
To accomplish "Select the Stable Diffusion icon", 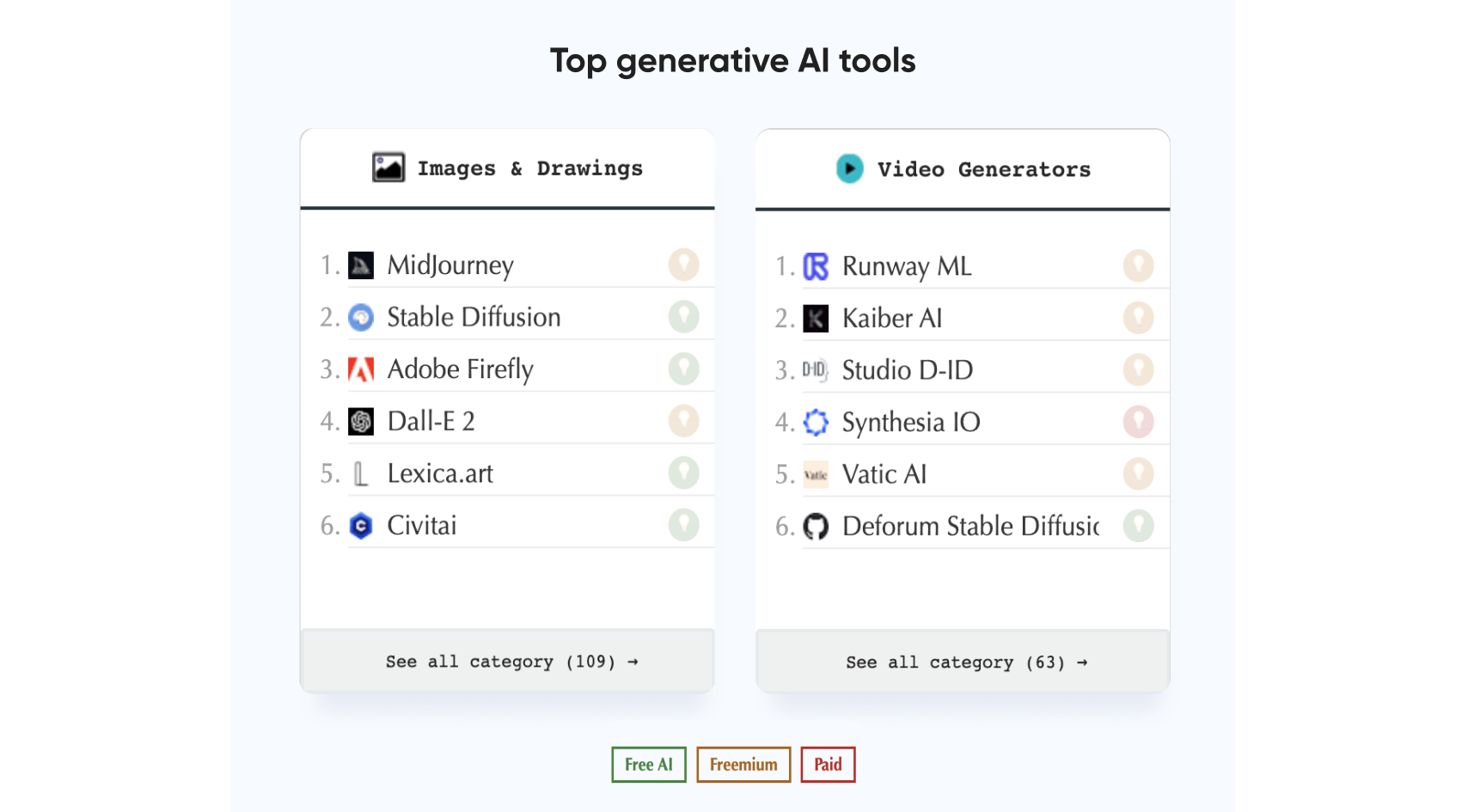I will pyautogui.click(x=362, y=317).
